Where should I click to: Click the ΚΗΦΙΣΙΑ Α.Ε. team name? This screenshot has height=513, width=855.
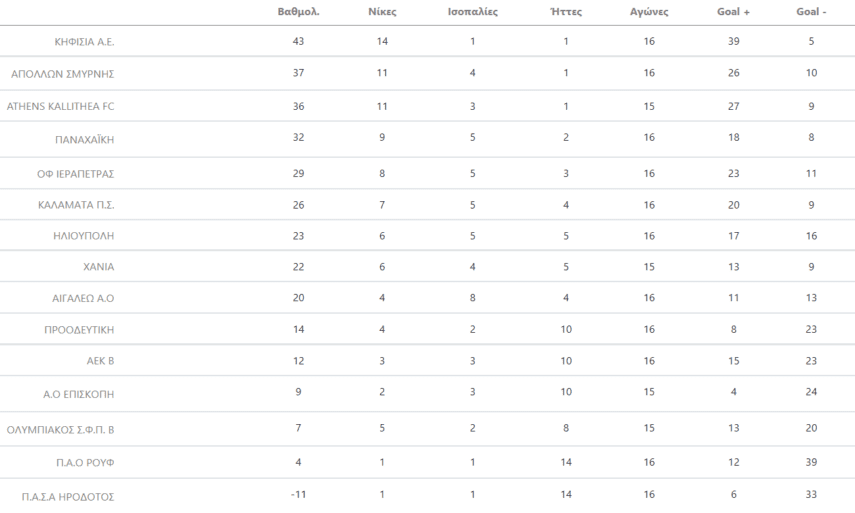coord(85,43)
